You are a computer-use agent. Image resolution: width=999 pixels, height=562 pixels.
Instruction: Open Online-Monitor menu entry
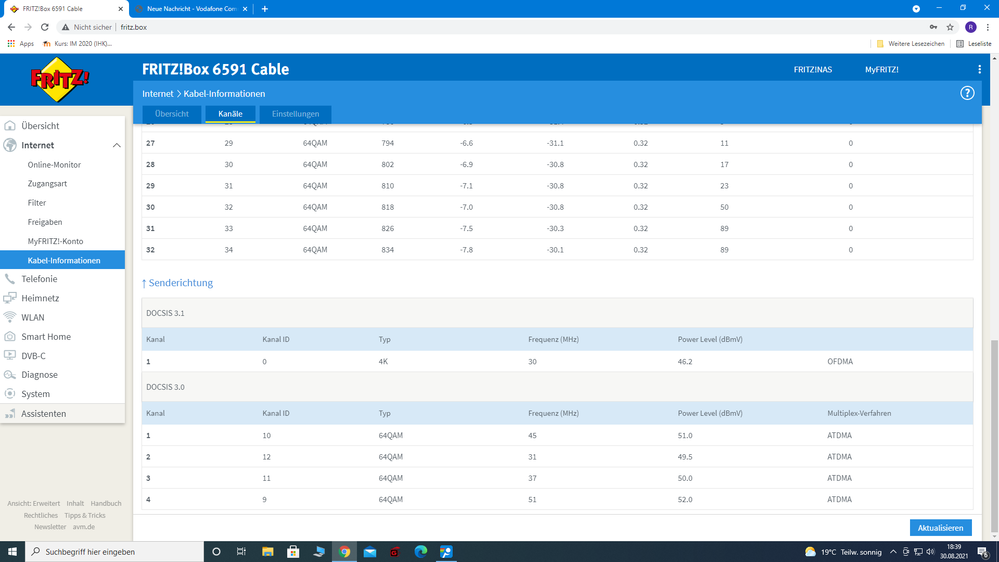coord(54,164)
